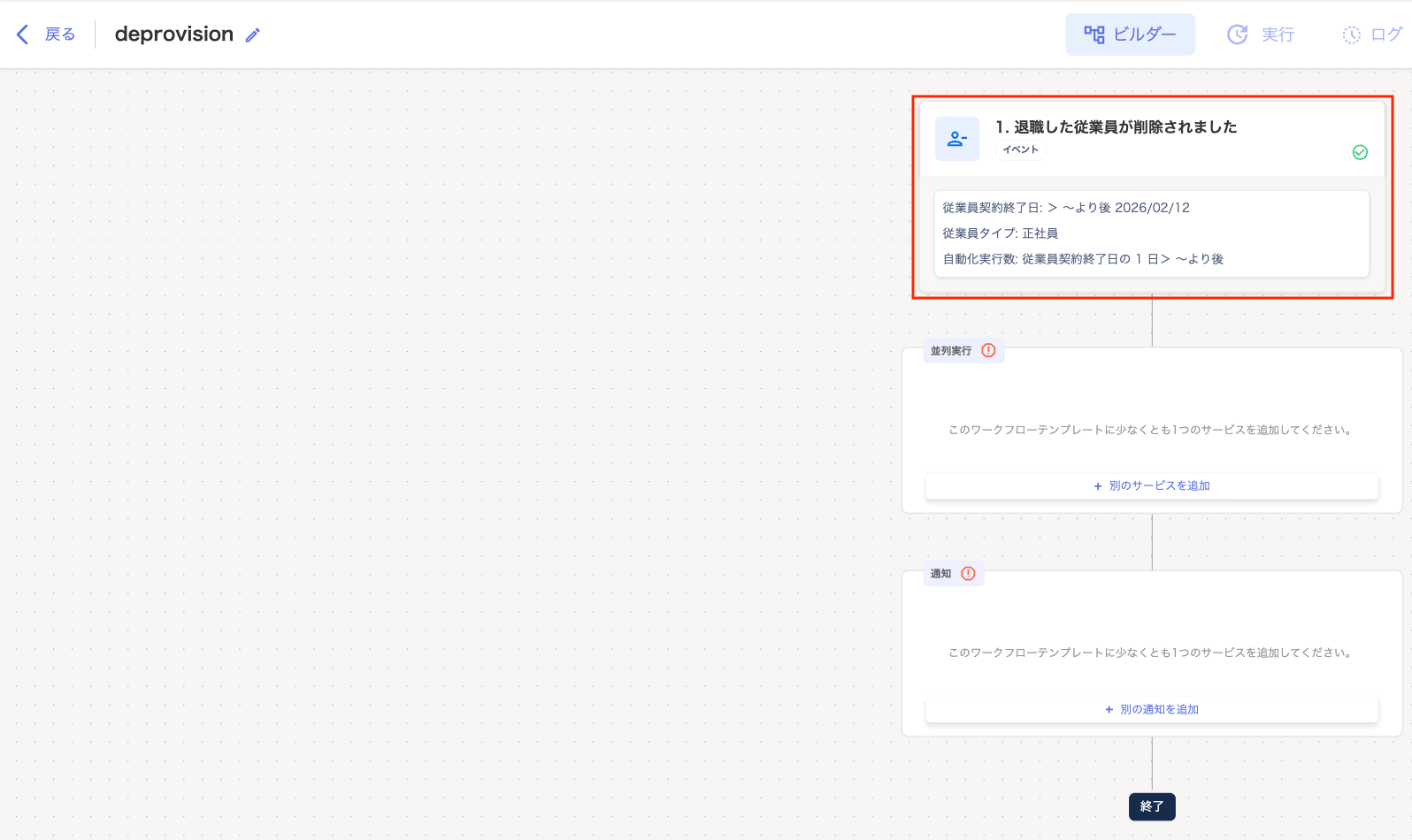Click the back chevron arrow icon
The width and height of the screenshot is (1412, 840).
23,34
